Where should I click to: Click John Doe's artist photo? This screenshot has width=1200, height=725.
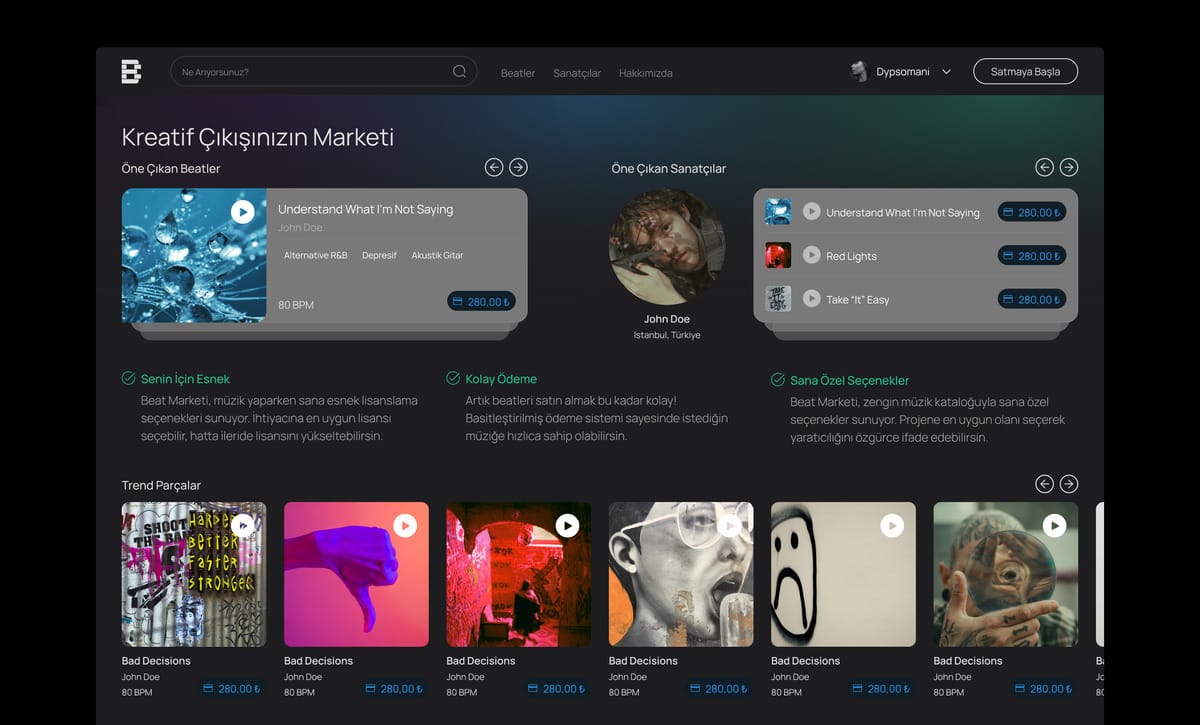[x=667, y=247]
